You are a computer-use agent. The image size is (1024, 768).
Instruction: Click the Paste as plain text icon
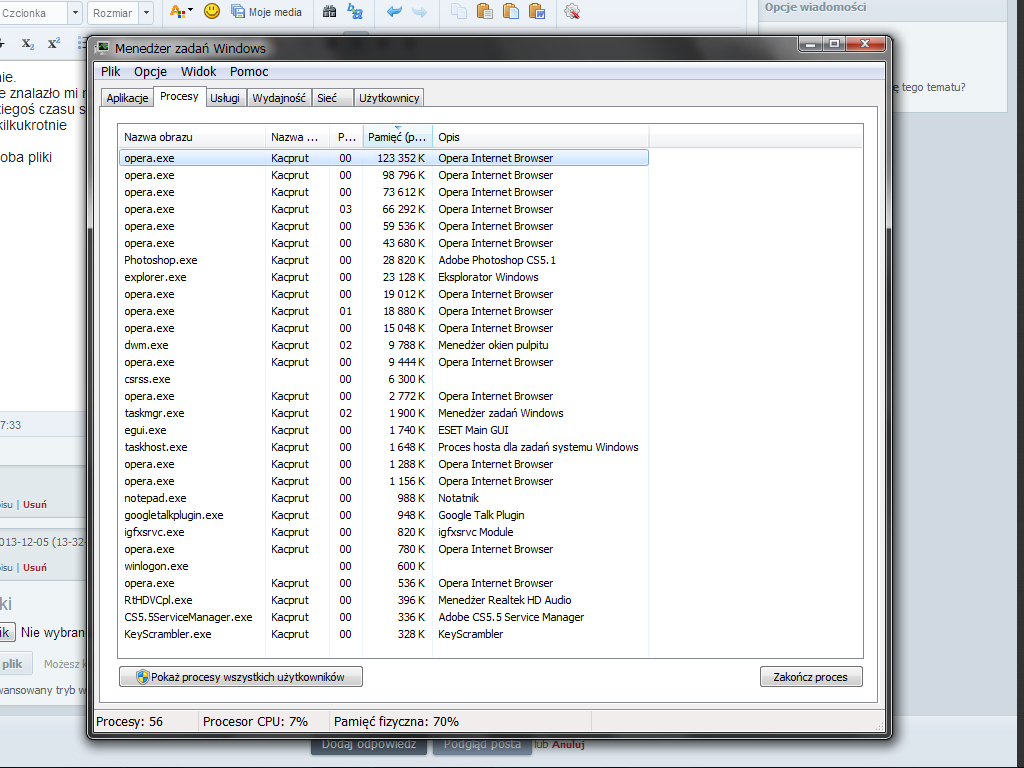click(x=511, y=11)
